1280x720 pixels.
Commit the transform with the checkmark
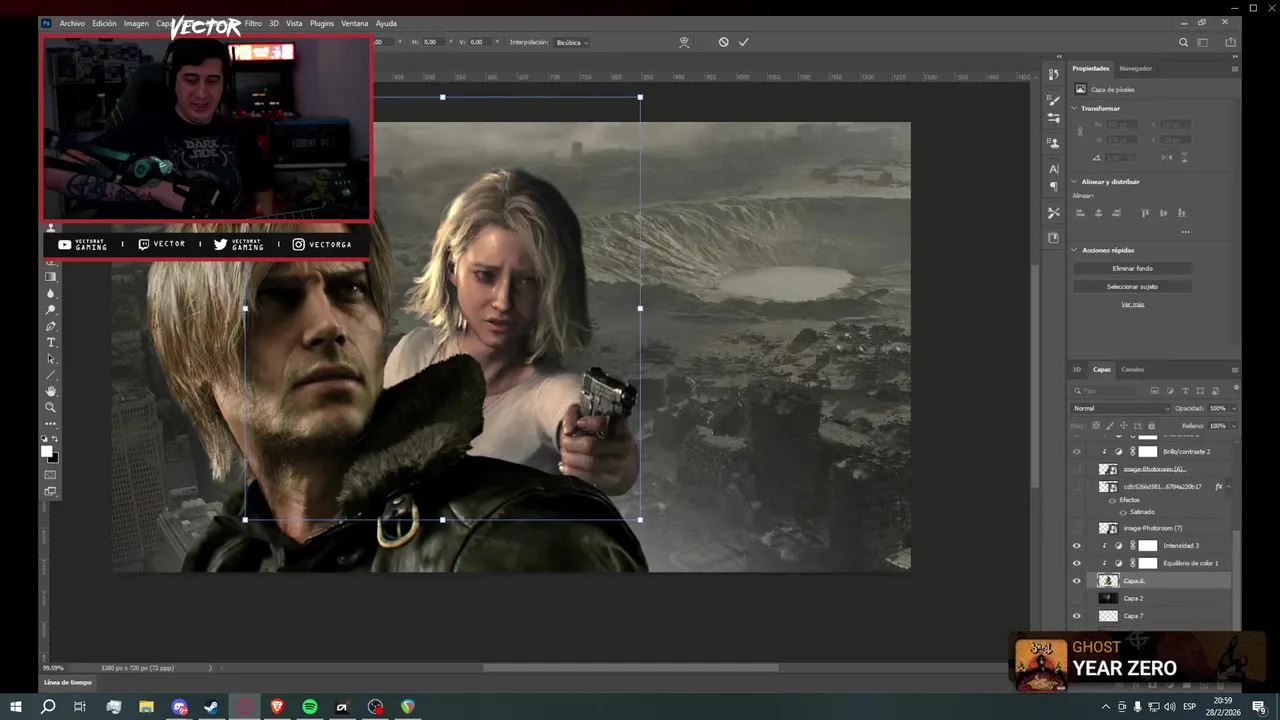point(743,42)
